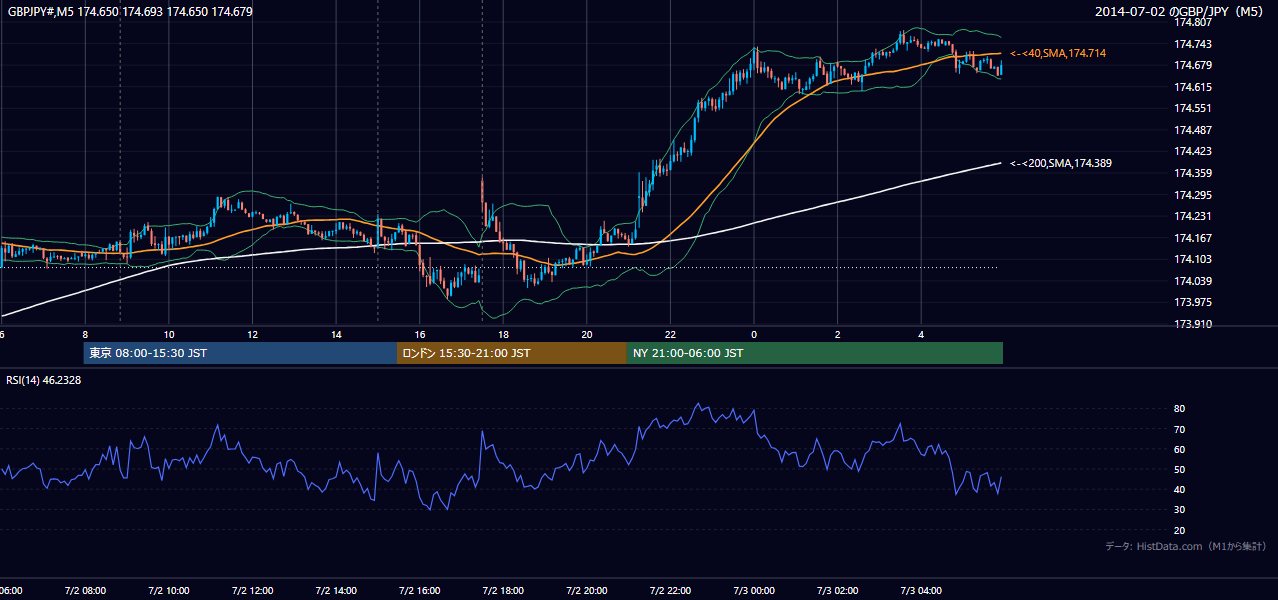Screen dimensions: 1278x600
Task: Click price axis value 174.231
Action: pyautogui.click(x=1192, y=216)
